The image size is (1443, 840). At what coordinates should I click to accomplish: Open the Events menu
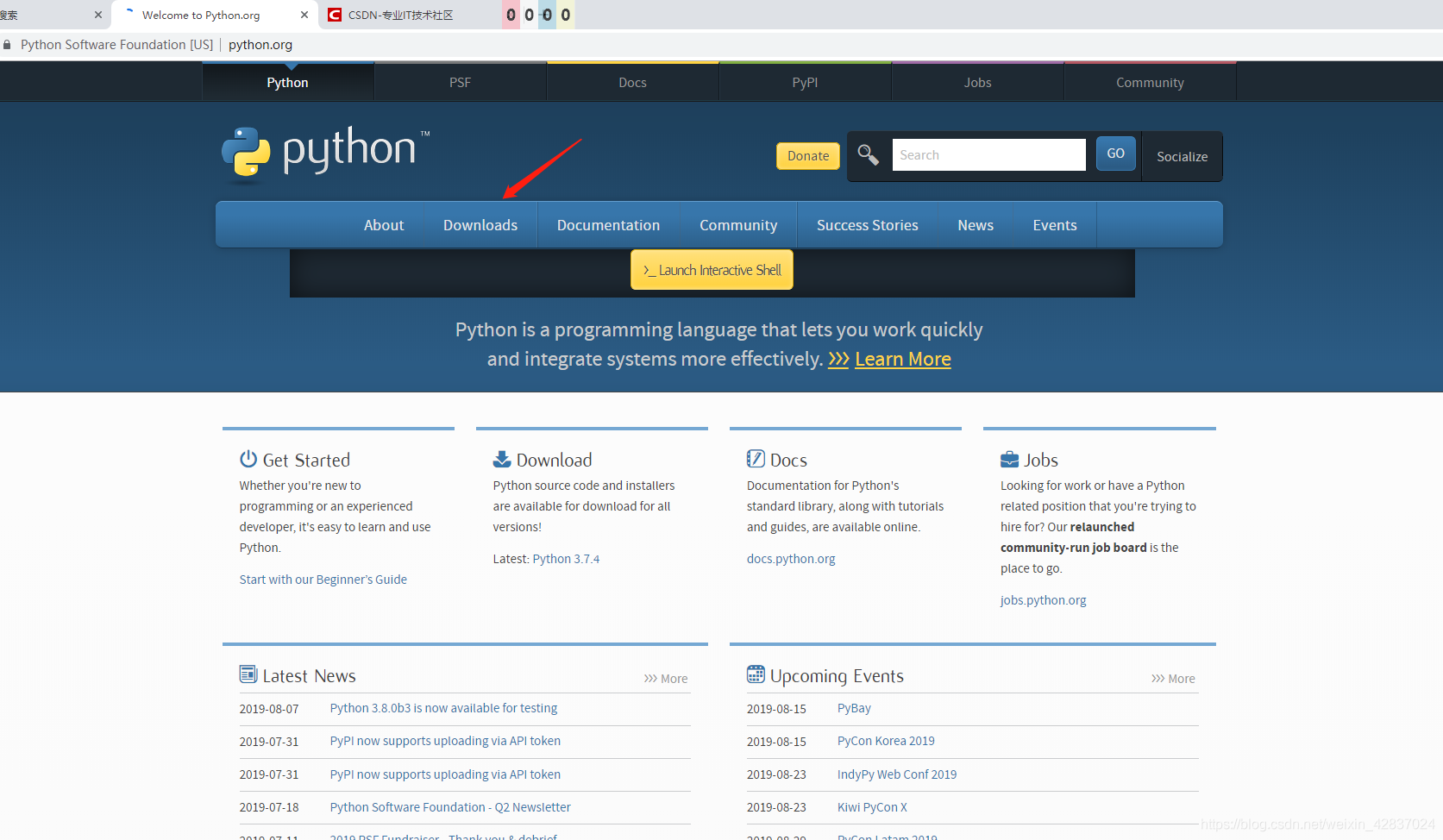[1055, 225]
